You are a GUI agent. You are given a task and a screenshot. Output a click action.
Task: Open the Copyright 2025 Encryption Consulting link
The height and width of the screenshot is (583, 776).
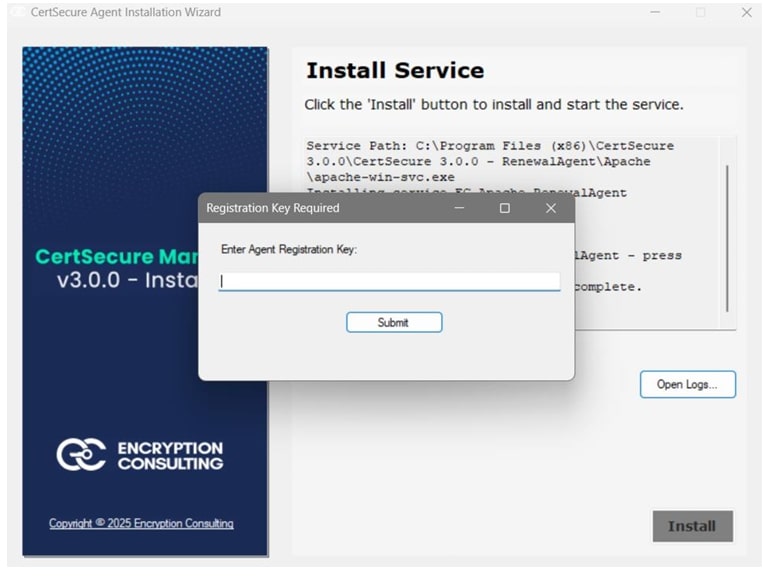tap(141, 523)
